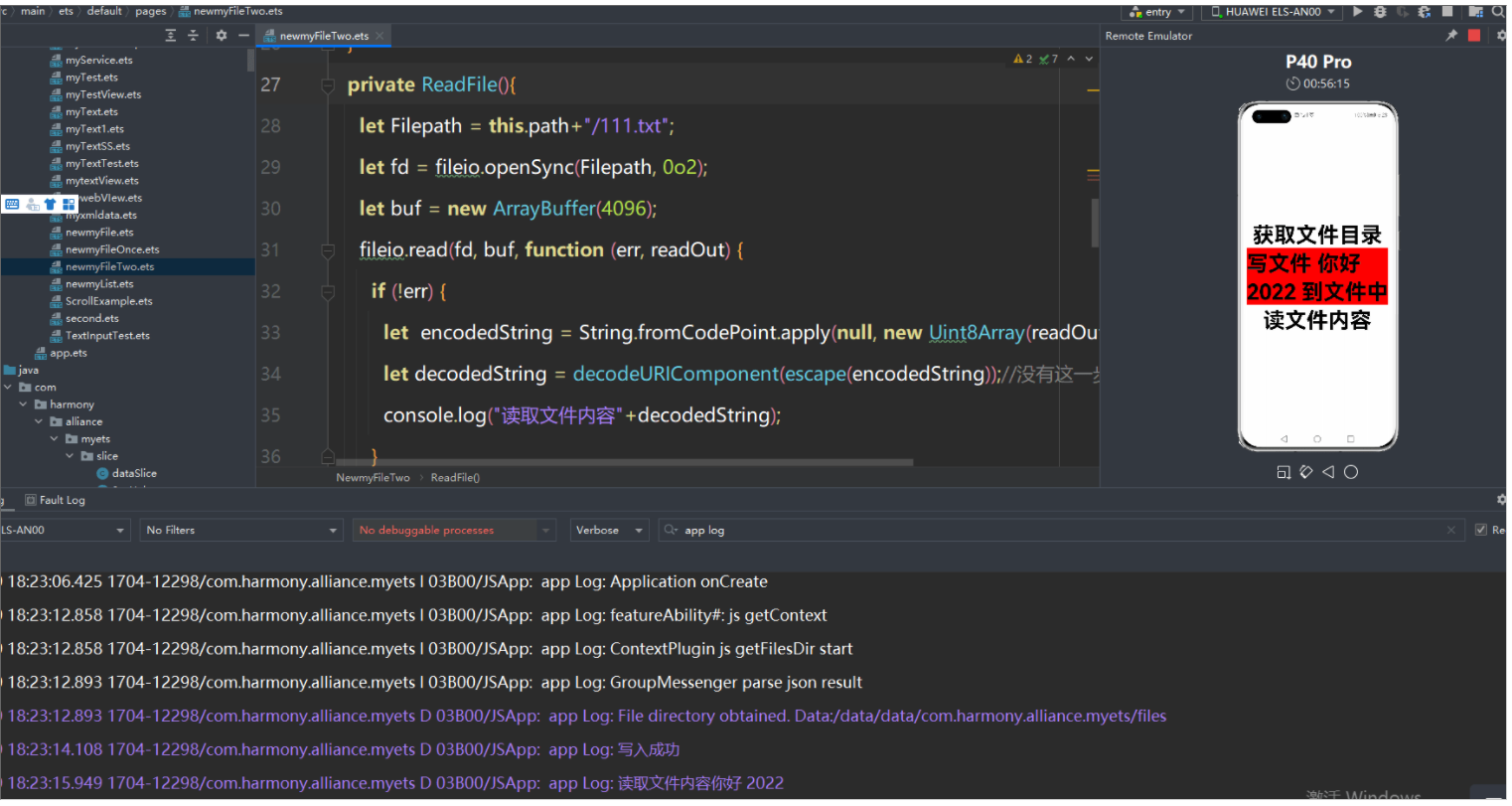This screenshot has height=806, width=1512.
Task: Collapse the myets folder
Action: pyautogui.click(x=55, y=439)
